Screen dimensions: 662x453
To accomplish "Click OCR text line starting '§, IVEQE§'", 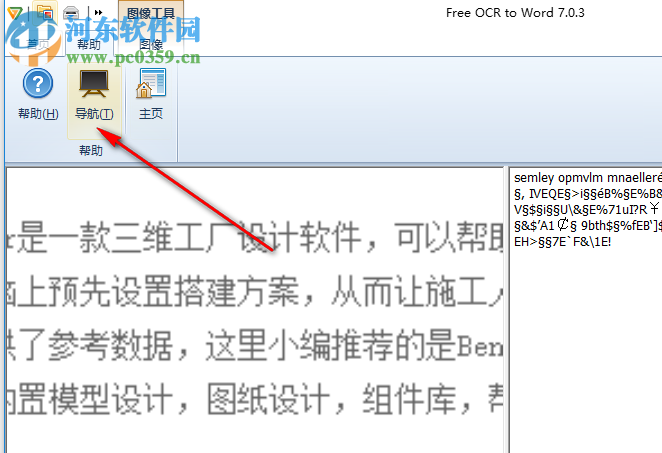I will [x=588, y=194].
